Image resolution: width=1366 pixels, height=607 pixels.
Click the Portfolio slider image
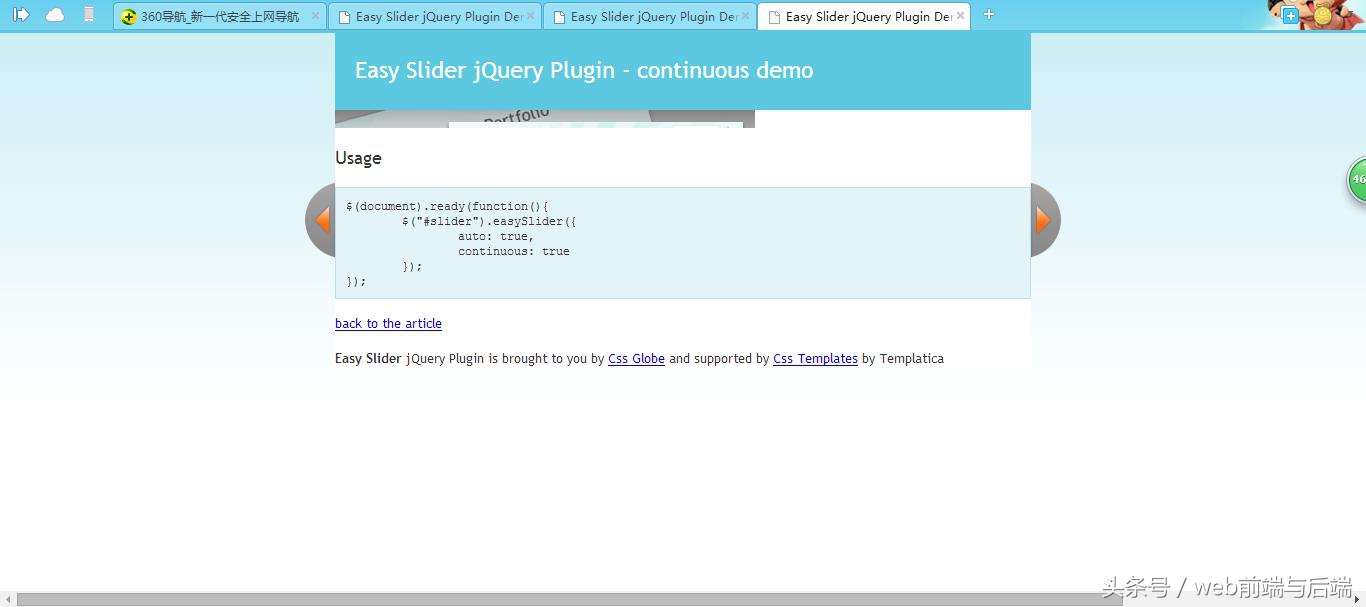point(545,119)
